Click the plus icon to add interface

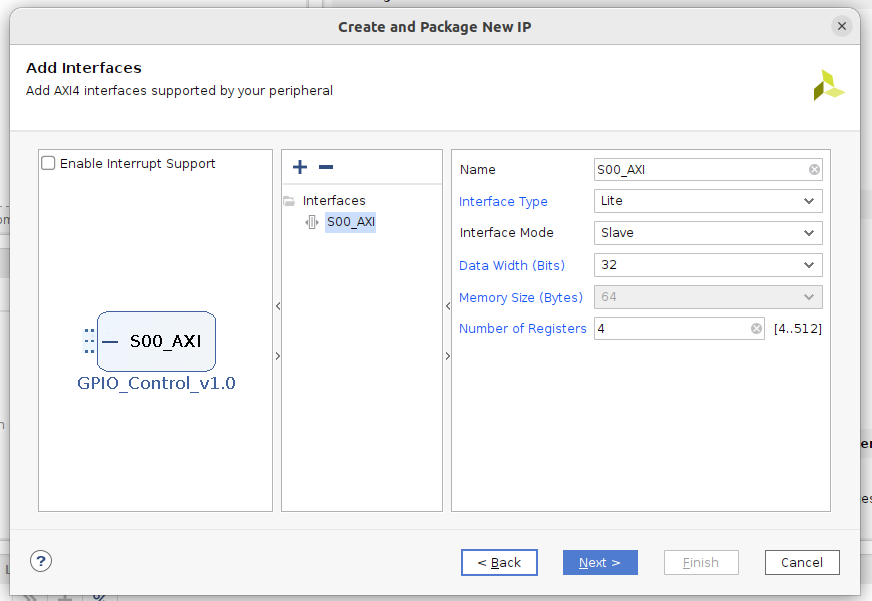299,167
